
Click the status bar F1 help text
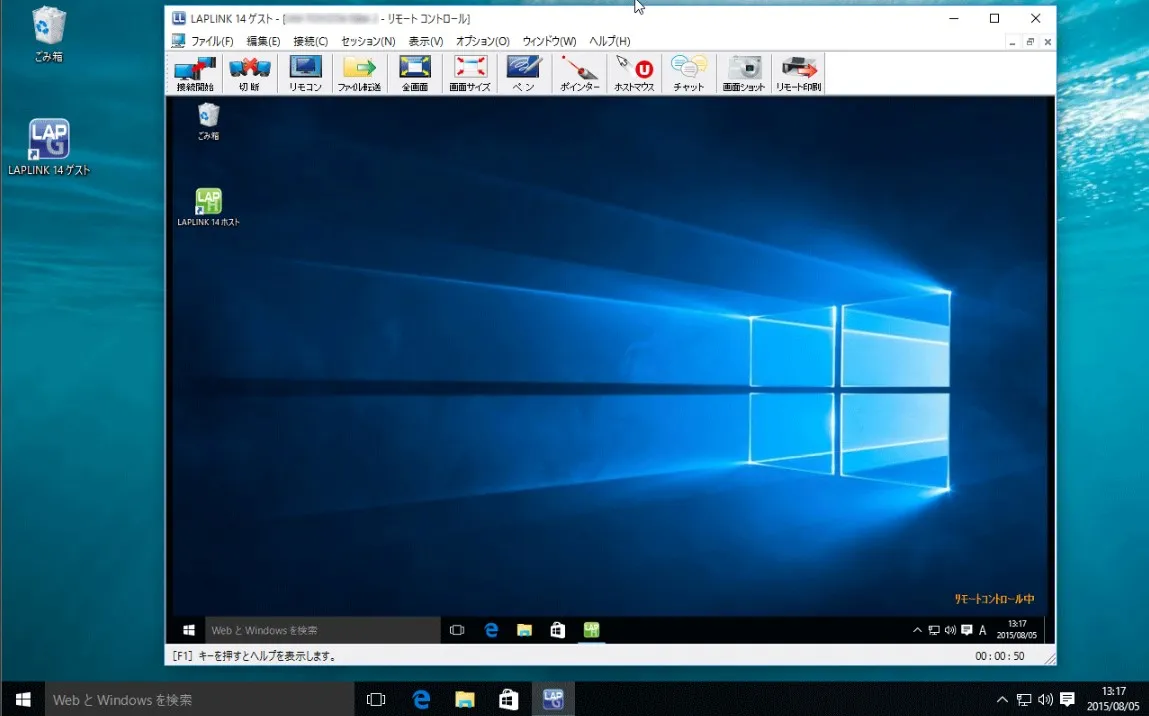point(254,656)
